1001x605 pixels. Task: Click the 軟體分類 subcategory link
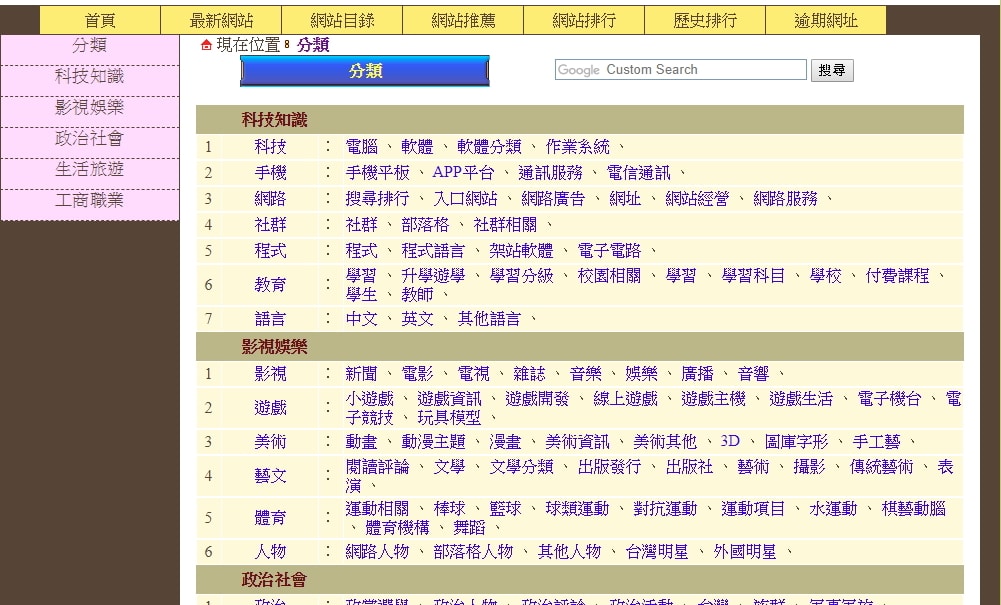[489, 147]
